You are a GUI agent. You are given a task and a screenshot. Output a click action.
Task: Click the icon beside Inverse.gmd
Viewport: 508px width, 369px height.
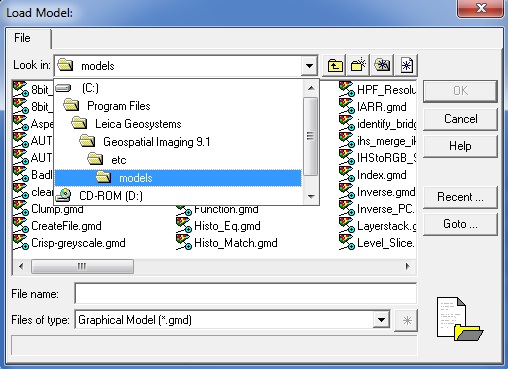pos(347,191)
